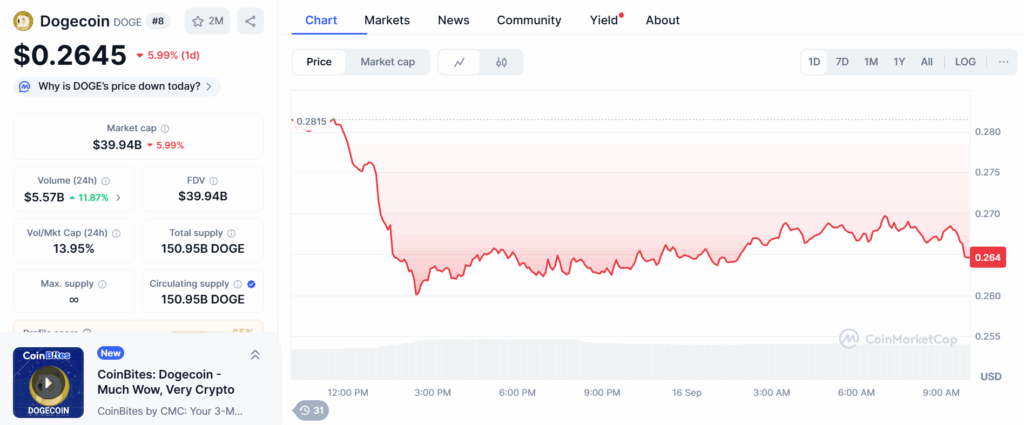Click the 0.264 current price label

(x=987, y=258)
